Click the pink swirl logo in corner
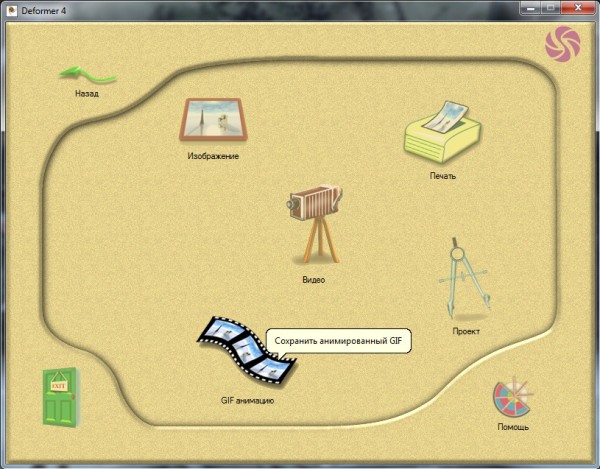The height and width of the screenshot is (469, 600). 562,46
